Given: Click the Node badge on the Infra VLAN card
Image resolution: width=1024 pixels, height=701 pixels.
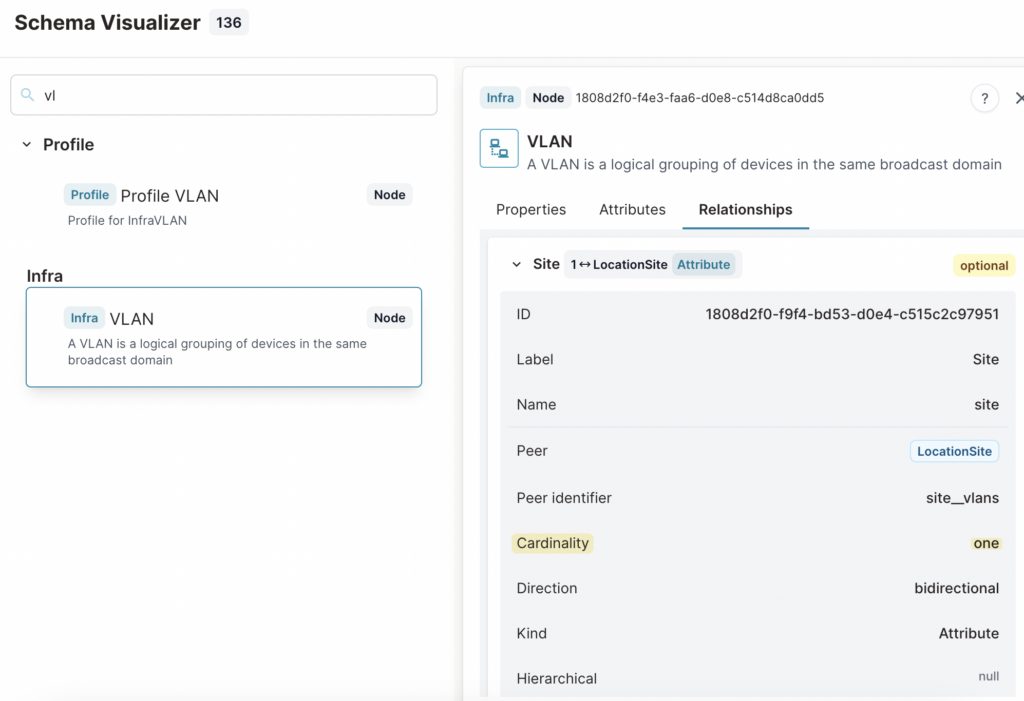Looking at the screenshot, I should point(389,318).
